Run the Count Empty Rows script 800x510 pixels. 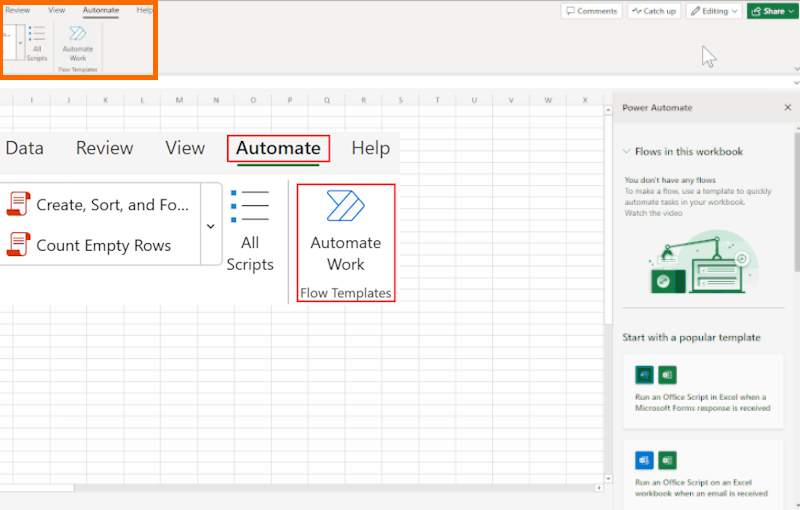pos(99,245)
